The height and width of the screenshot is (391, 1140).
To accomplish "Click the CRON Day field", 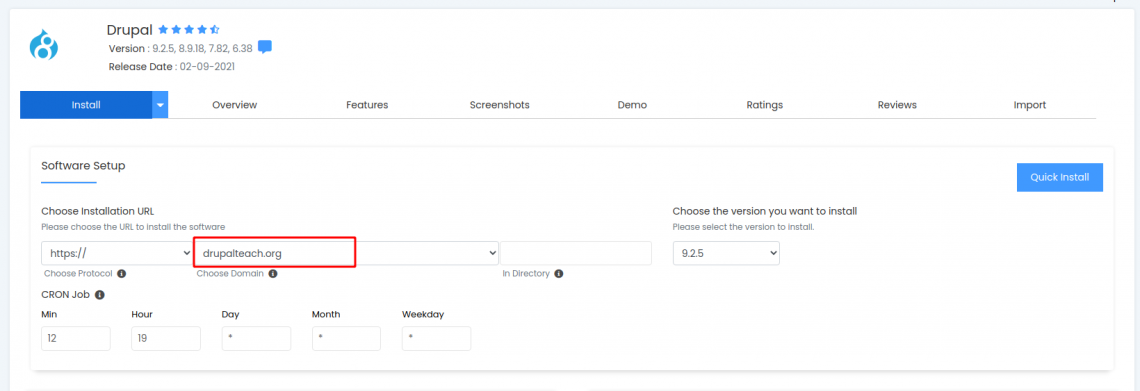I will [x=256, y=339].
